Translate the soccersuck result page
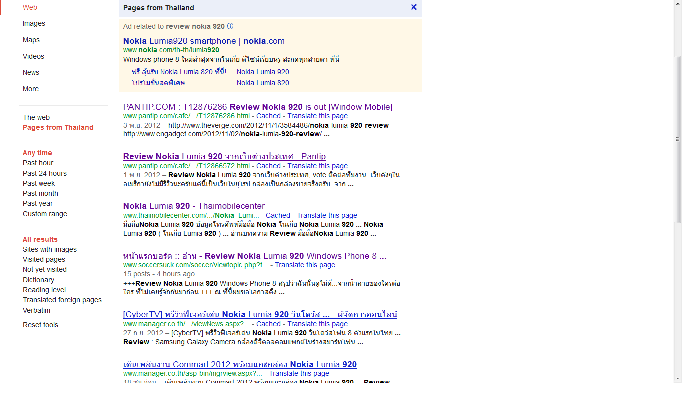The width and height of the screenshot is (685, 404). [305, 265]
